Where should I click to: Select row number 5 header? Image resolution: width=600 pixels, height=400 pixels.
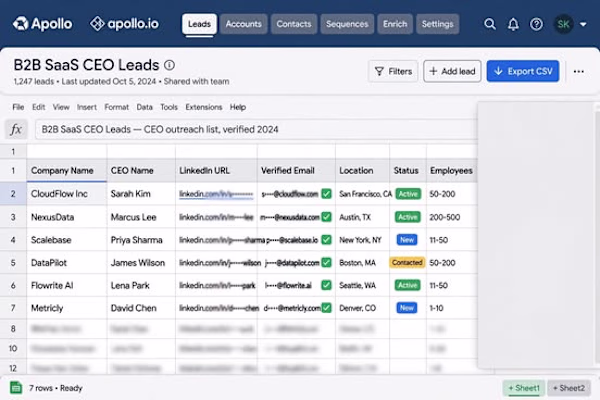(x=13, y=263)
